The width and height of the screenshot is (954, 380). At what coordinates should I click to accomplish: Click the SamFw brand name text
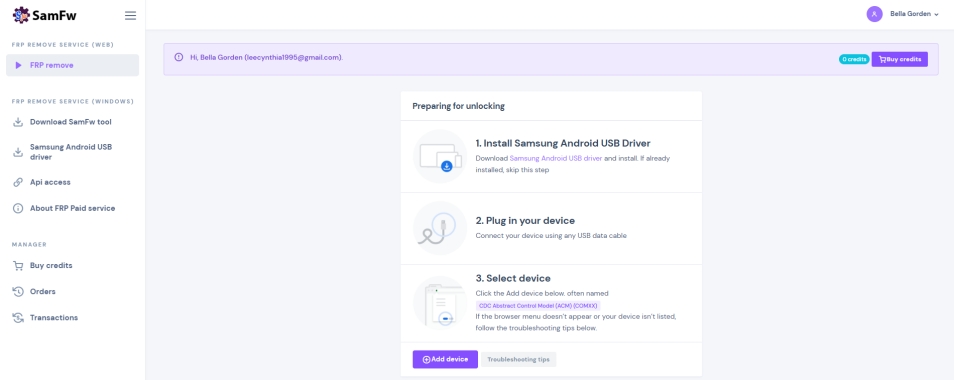(x=54, y=15)
